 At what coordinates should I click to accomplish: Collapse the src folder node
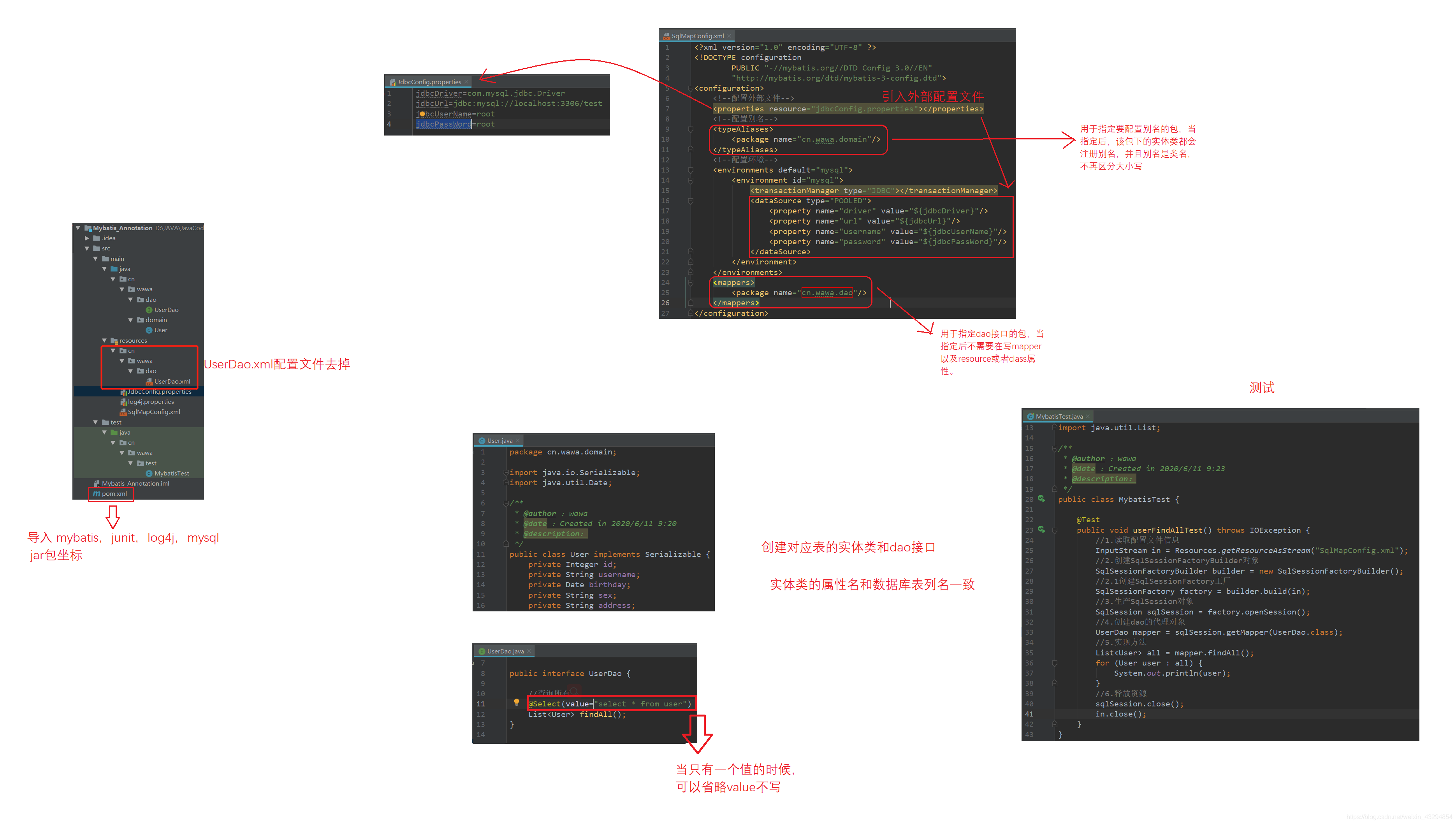pyautogui.click(x=86, y=248)
